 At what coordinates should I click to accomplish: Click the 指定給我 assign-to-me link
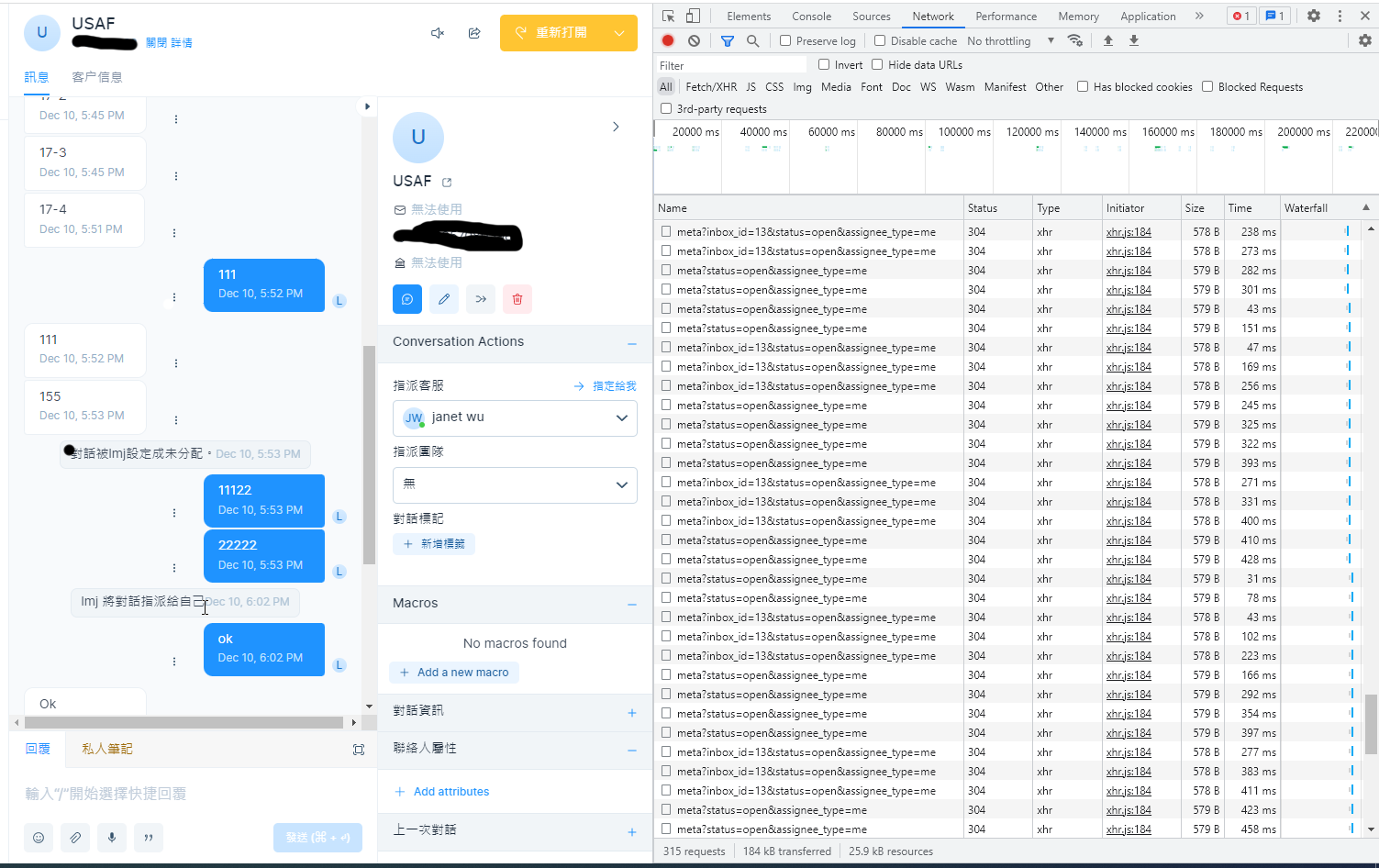(x=613, y=385)
